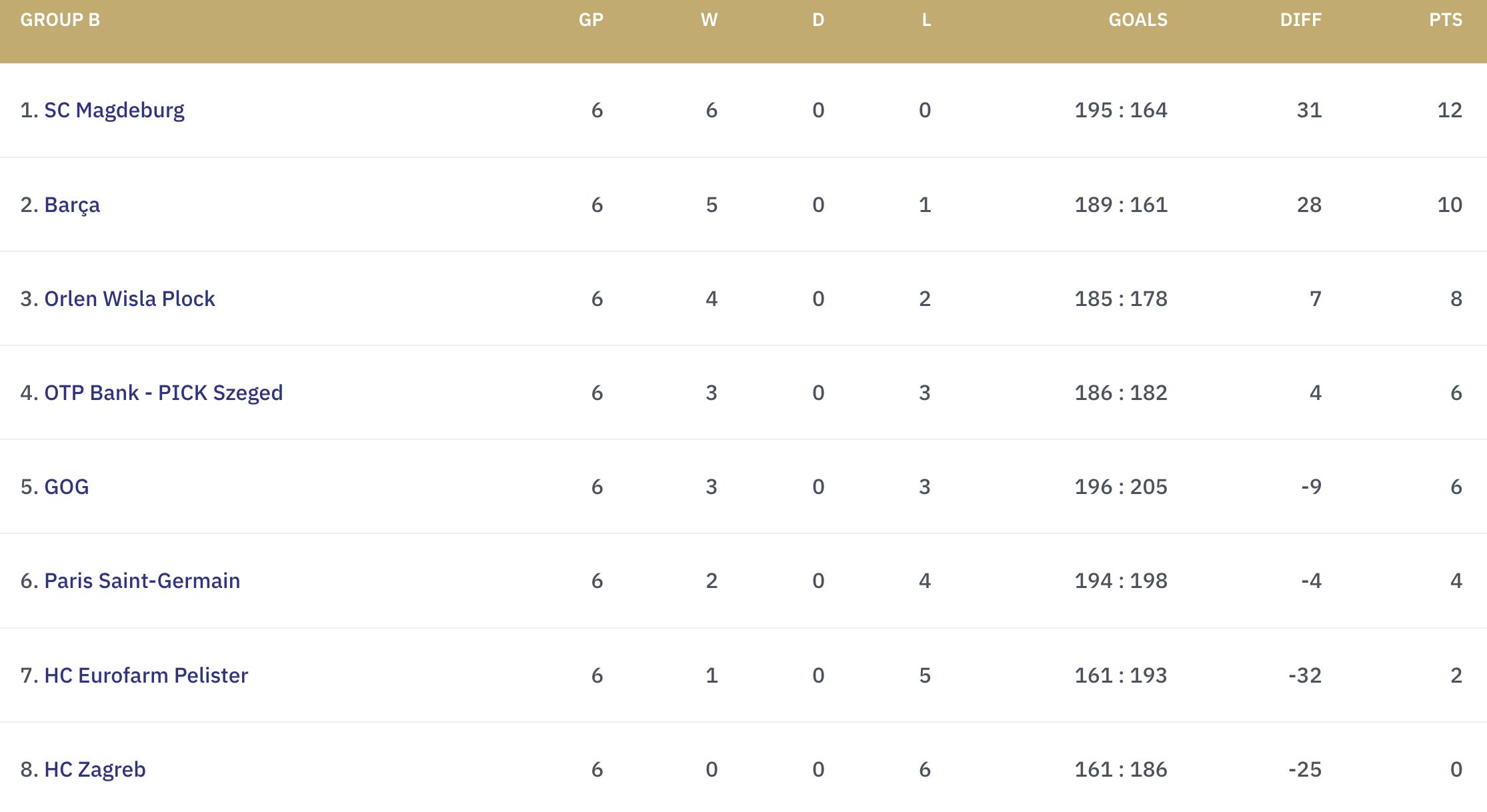Click the L losses column header

(926, 20)
